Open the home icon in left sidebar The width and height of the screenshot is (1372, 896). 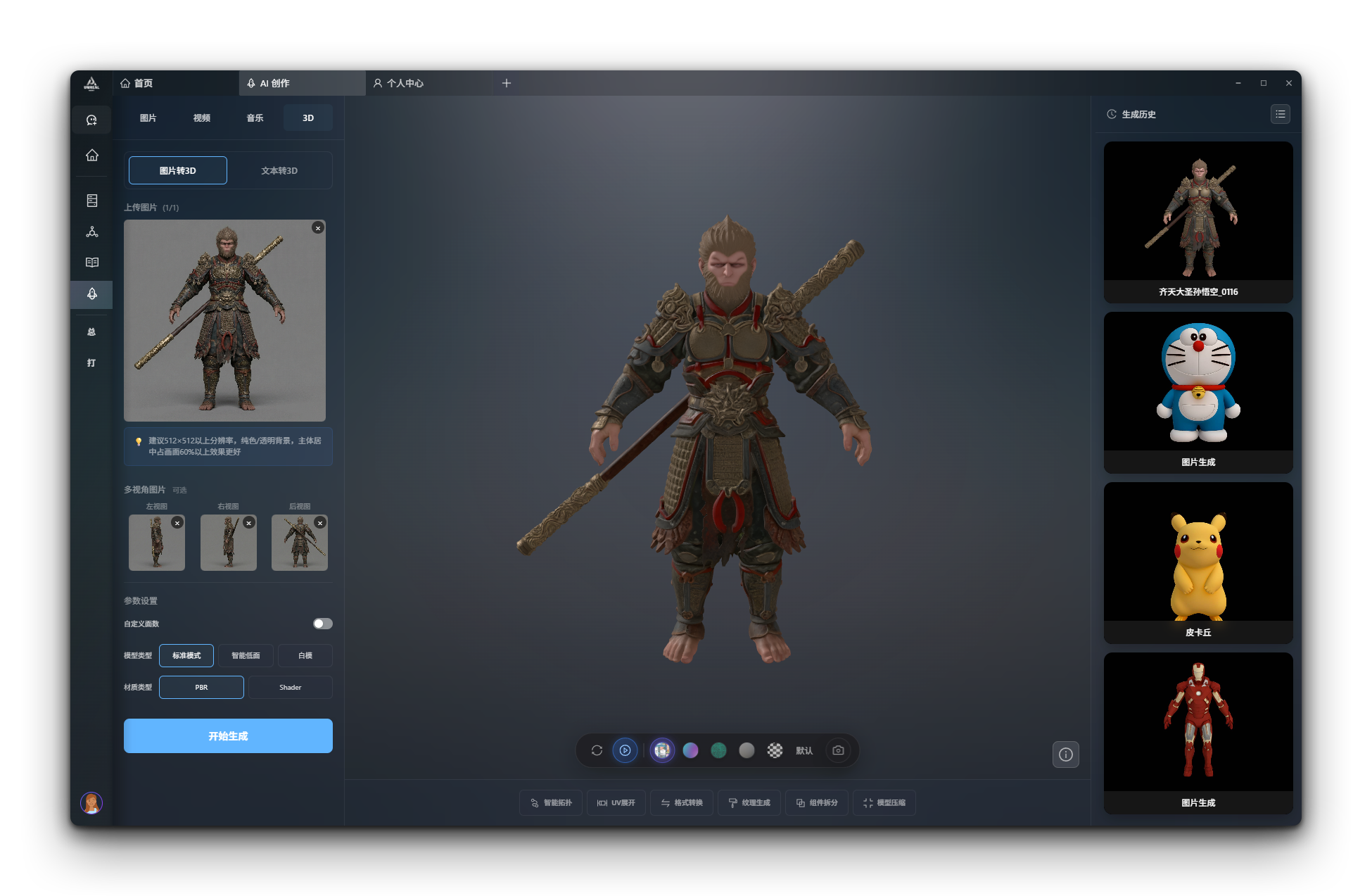pos(91,156)
